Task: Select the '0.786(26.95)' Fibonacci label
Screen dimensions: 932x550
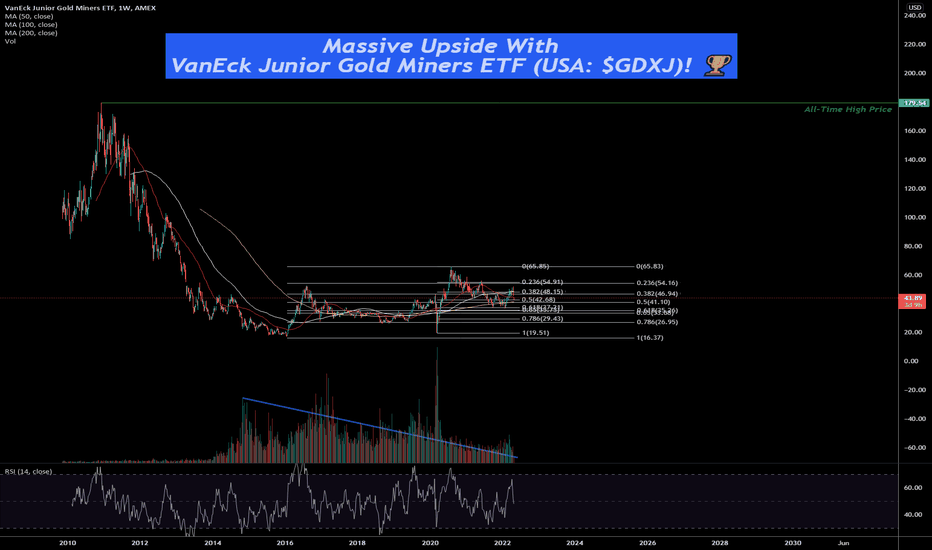Action: (657, 322)
